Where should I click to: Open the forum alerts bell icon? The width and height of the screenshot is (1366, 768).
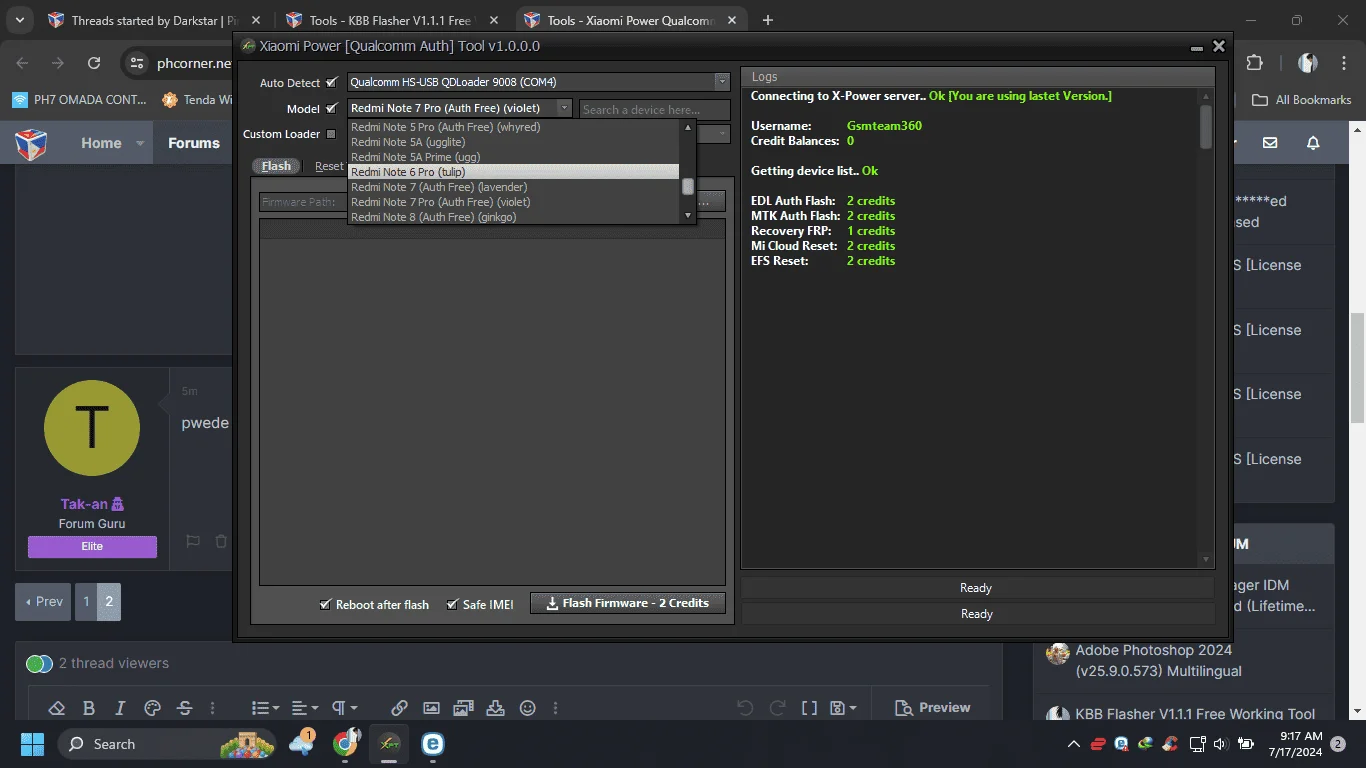click(1313, 143)
